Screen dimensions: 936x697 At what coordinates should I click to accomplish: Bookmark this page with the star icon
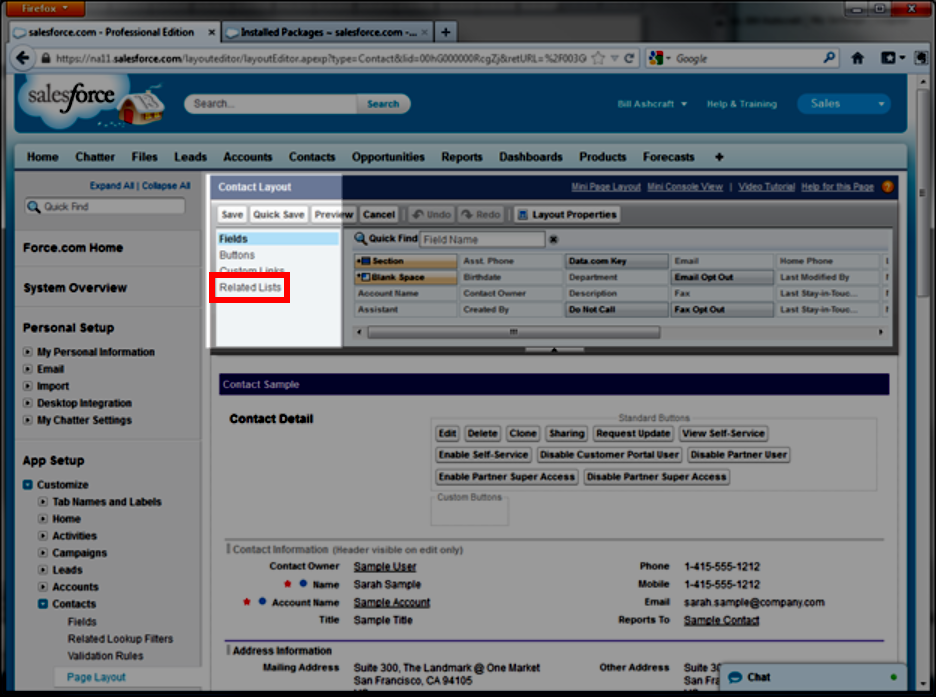(x=598, y=58)
